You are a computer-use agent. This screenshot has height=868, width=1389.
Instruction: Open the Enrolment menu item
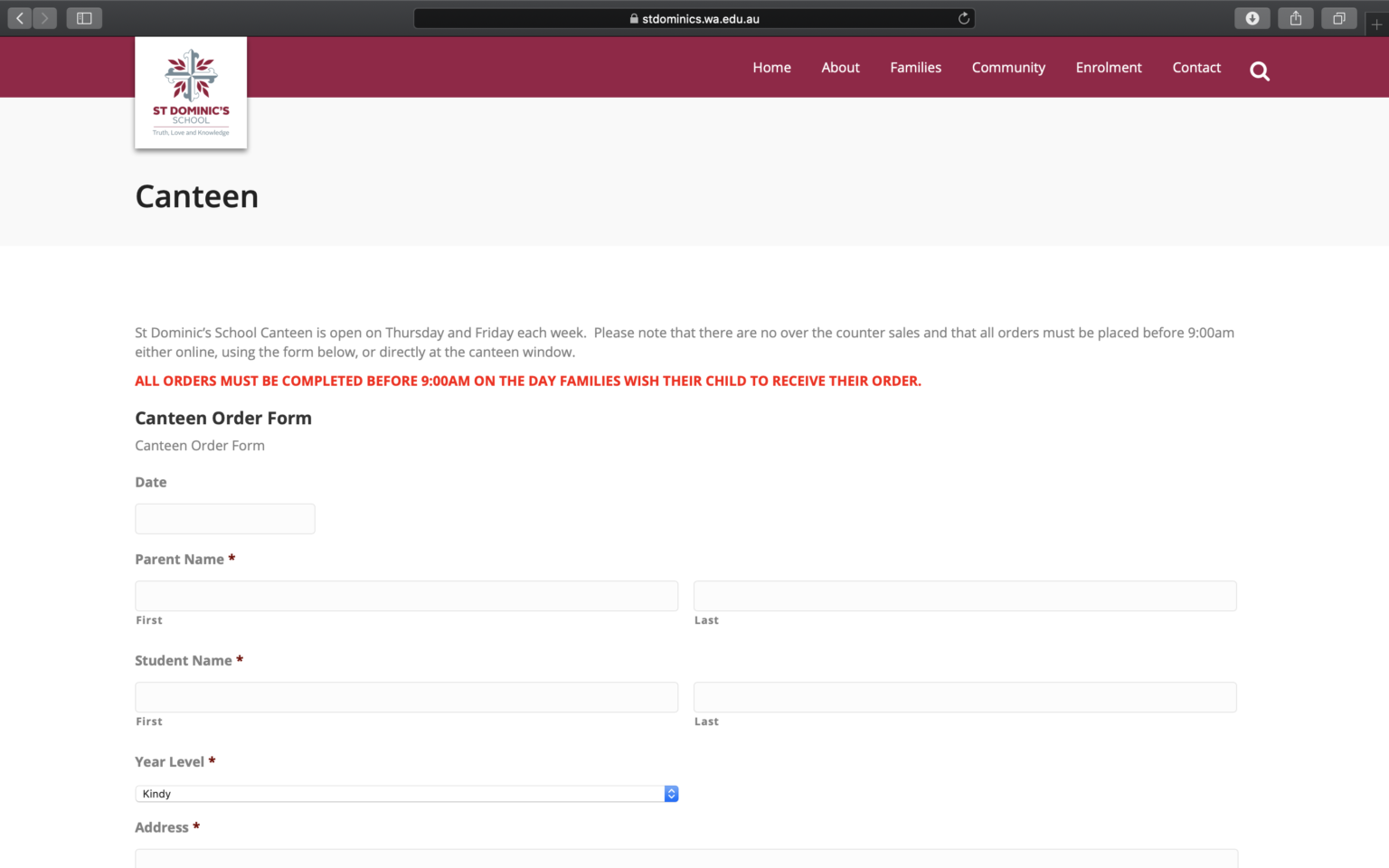(1109, 67)
